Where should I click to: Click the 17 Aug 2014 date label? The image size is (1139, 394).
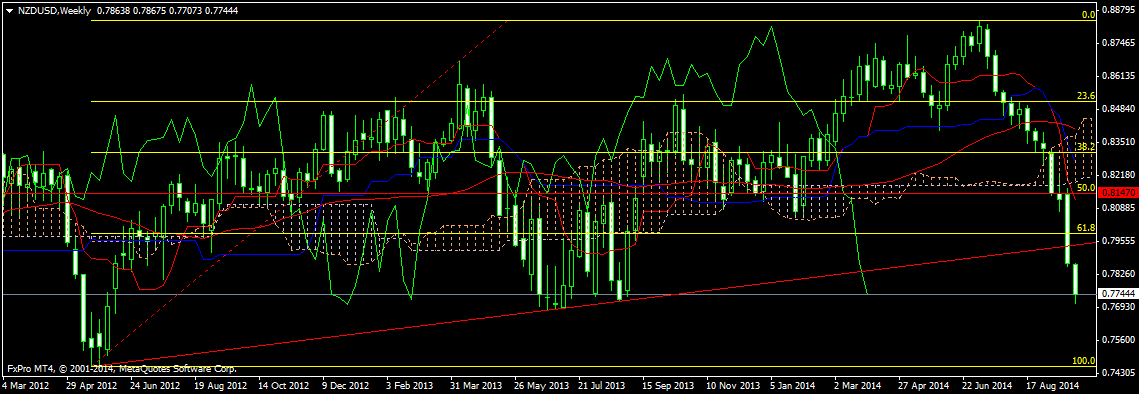[x=1052, y=386]
